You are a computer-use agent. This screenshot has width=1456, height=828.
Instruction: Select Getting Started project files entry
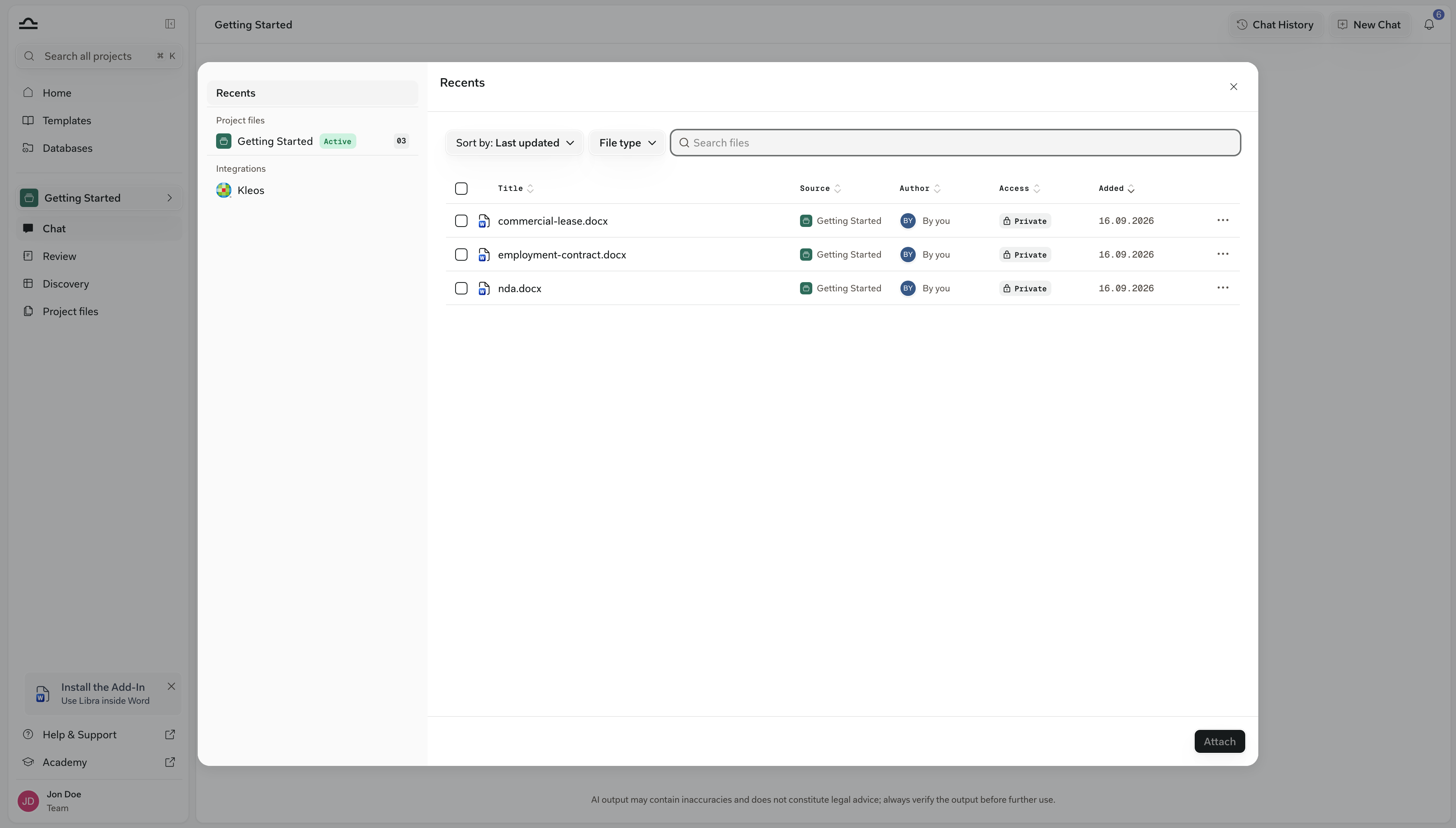(313, 141)
